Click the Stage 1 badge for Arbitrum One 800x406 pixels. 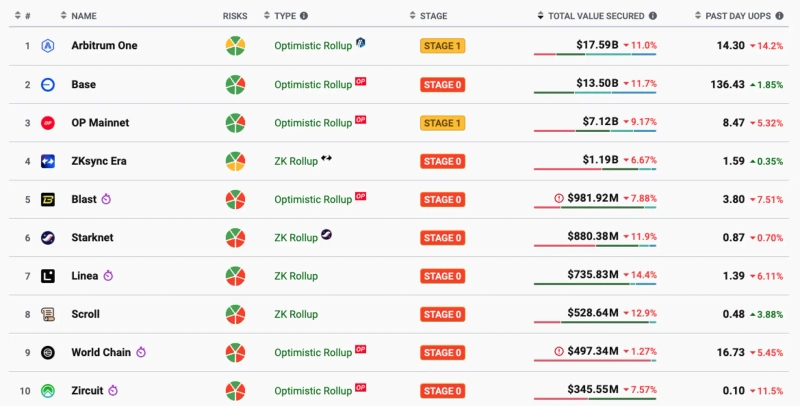coord(443,46)
